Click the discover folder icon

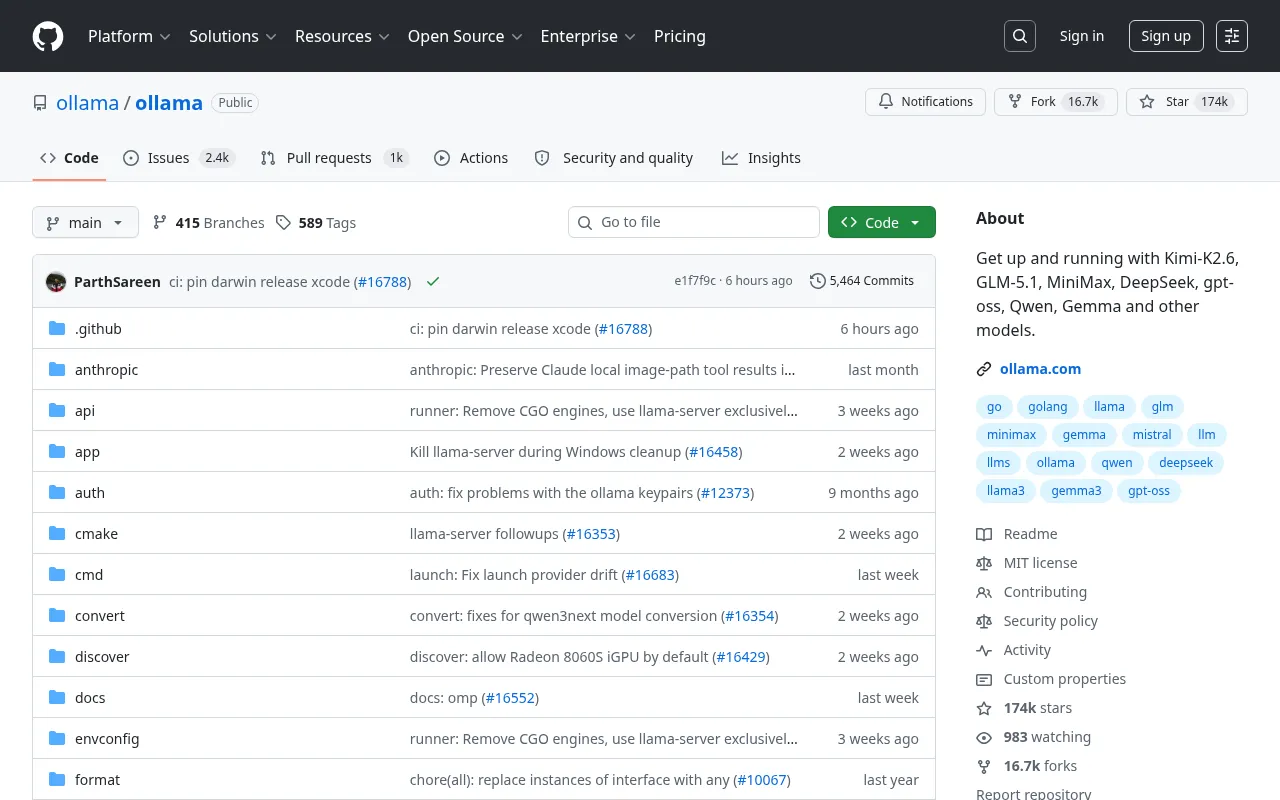(x=57, y=657)
